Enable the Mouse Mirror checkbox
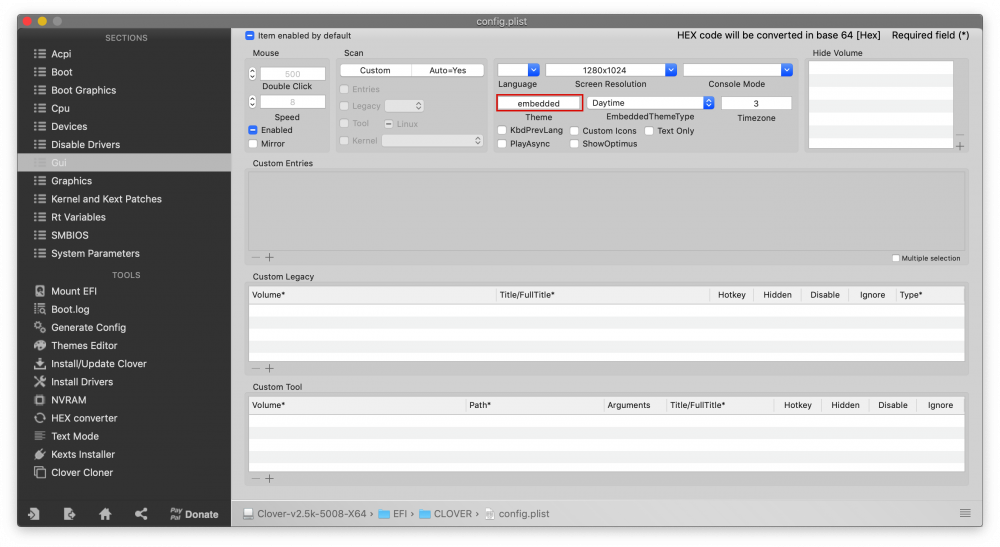This screenshot has width=1000, height=547. tap(253, 144)
